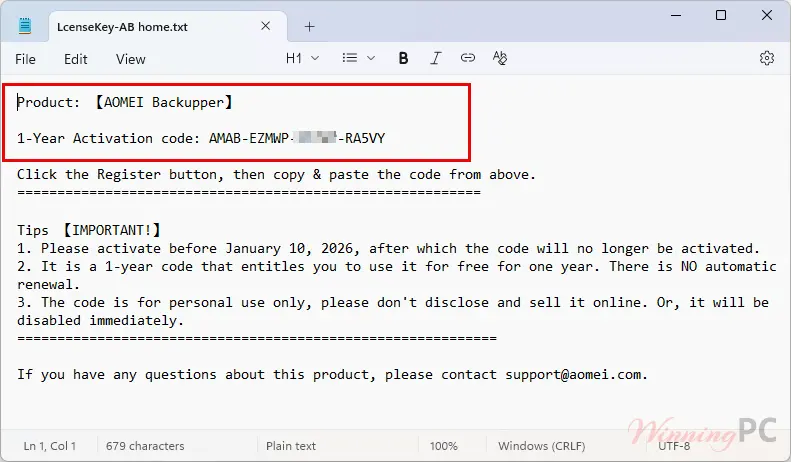Click the 'The code is for personal use' line

click(393, 303)
